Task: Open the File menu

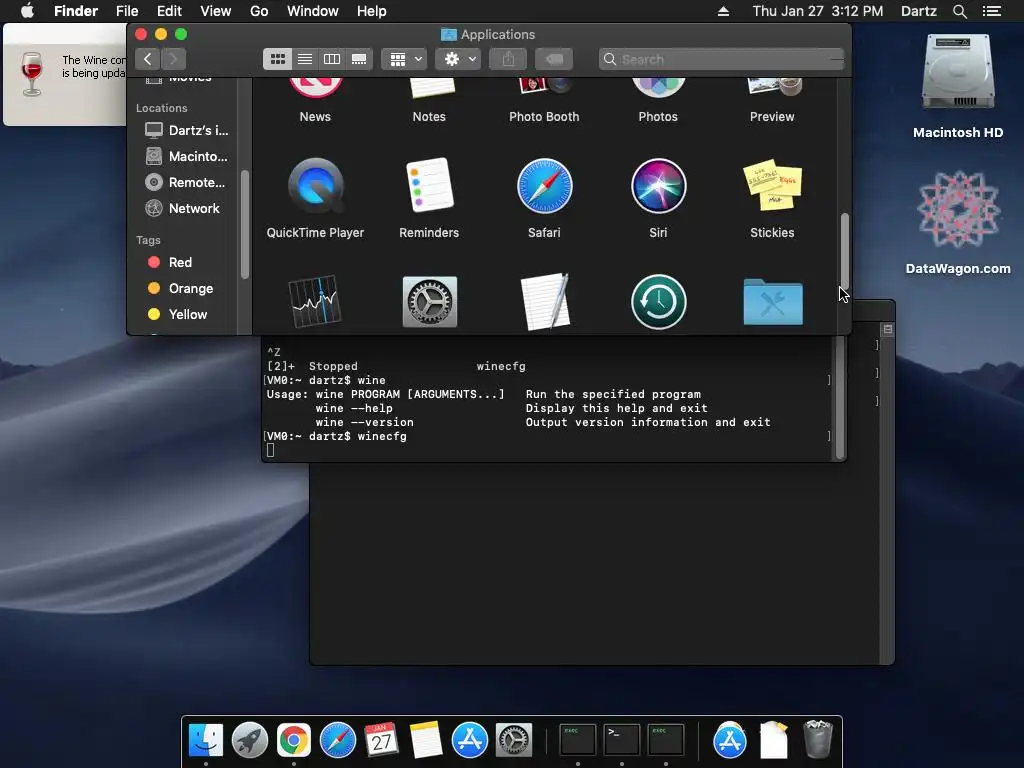Action: pyautogui.click(x=127, y=11)
